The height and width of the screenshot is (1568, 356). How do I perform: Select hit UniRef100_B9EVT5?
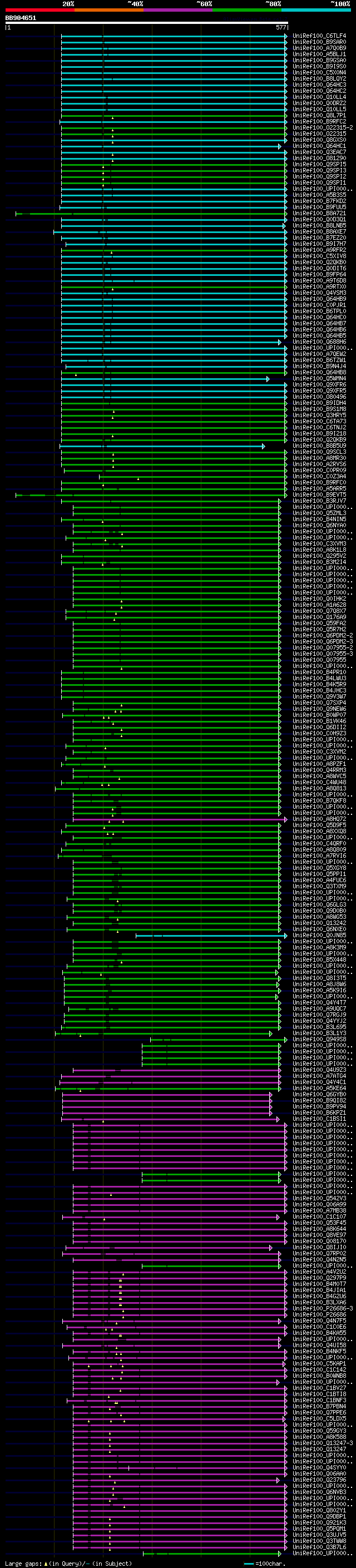pyautogui.click(x=319, y=495)
